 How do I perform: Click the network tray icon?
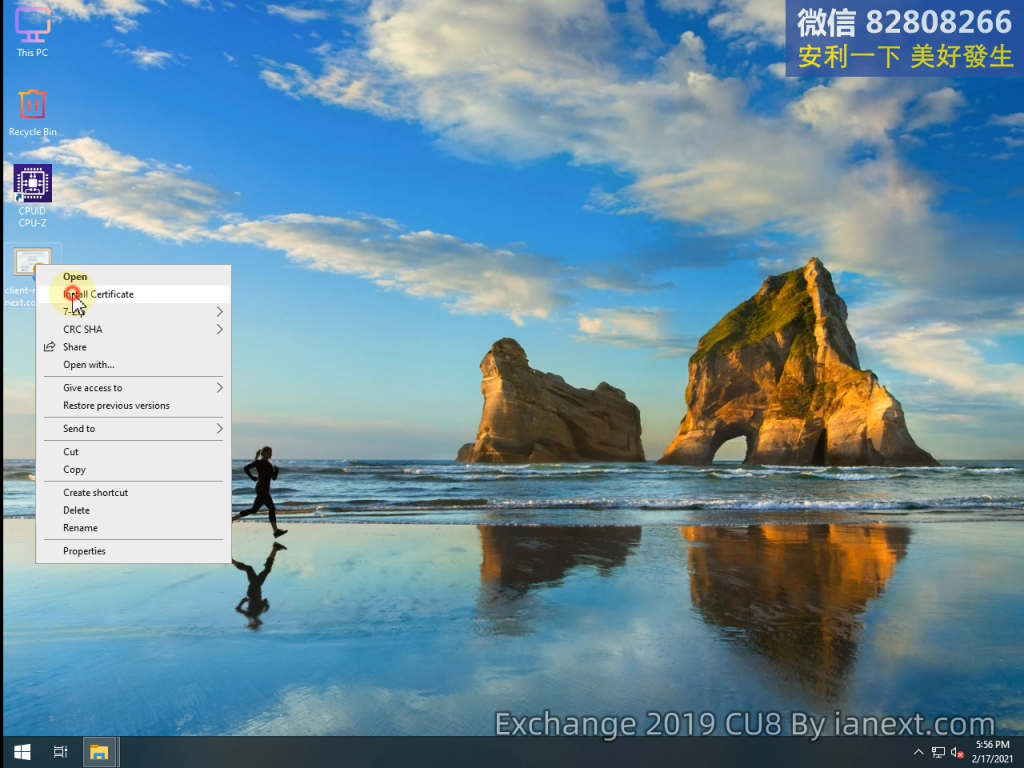tap(938, 752)
